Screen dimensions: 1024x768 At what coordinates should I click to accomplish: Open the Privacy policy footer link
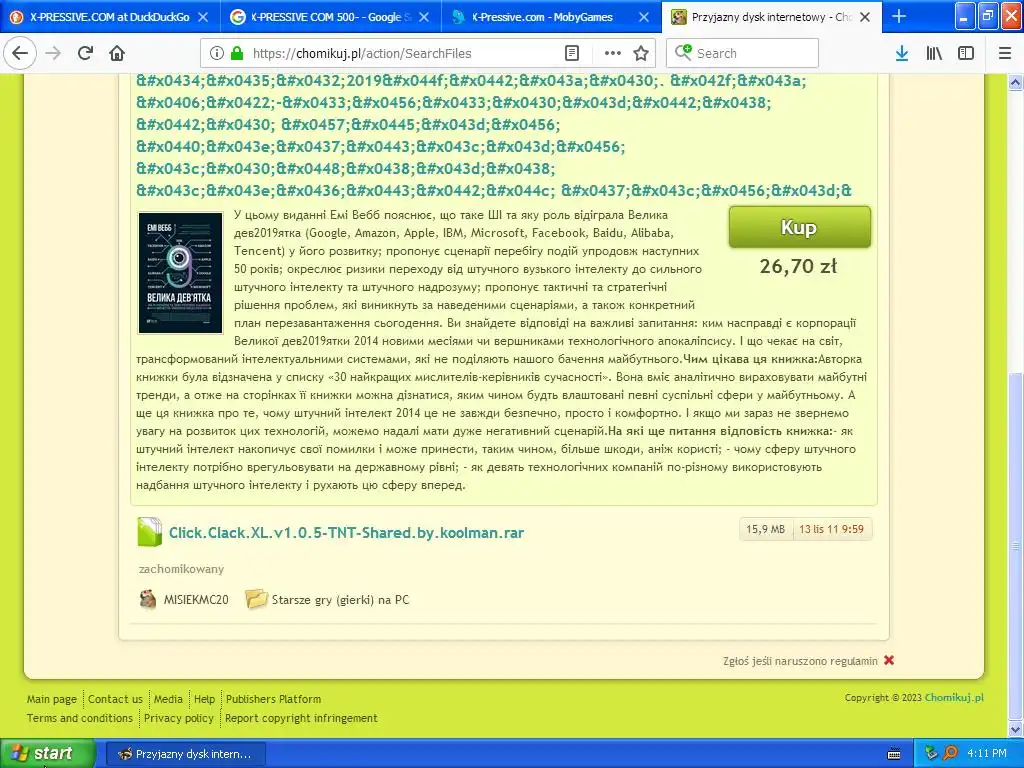[179, 718]
